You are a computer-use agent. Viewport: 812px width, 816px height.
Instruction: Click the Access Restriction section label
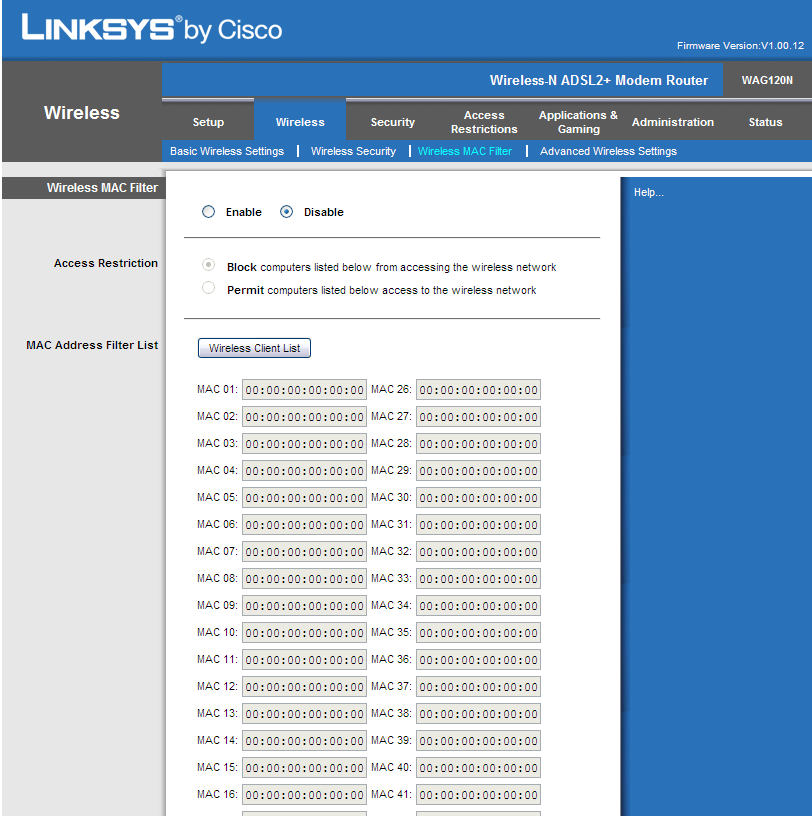tap(106, 263)
